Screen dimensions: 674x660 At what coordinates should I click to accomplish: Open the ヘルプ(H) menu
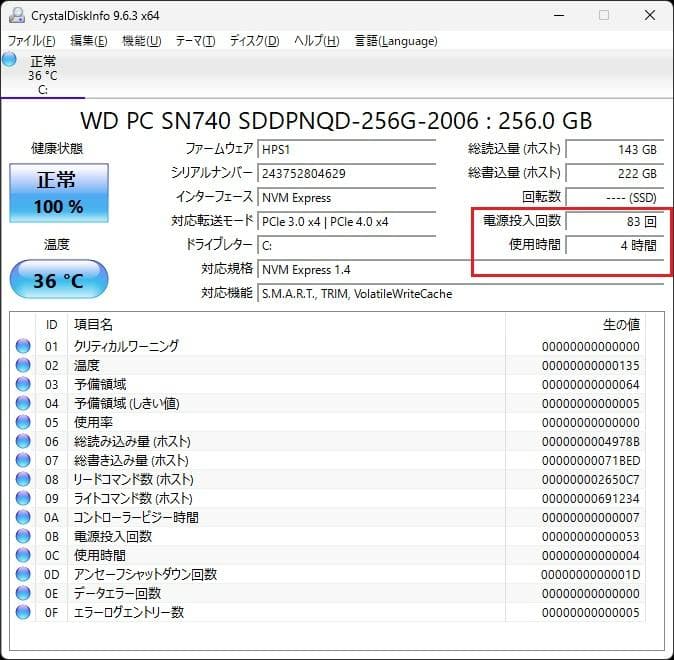coord(317,41)
